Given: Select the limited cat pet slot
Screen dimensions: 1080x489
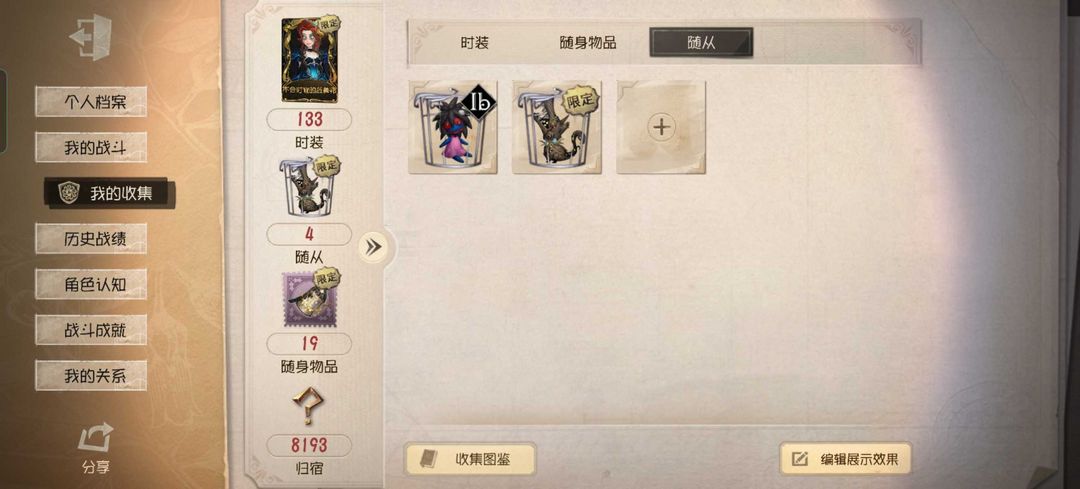Looking at the screenshot, I should [x=557, y=127].
